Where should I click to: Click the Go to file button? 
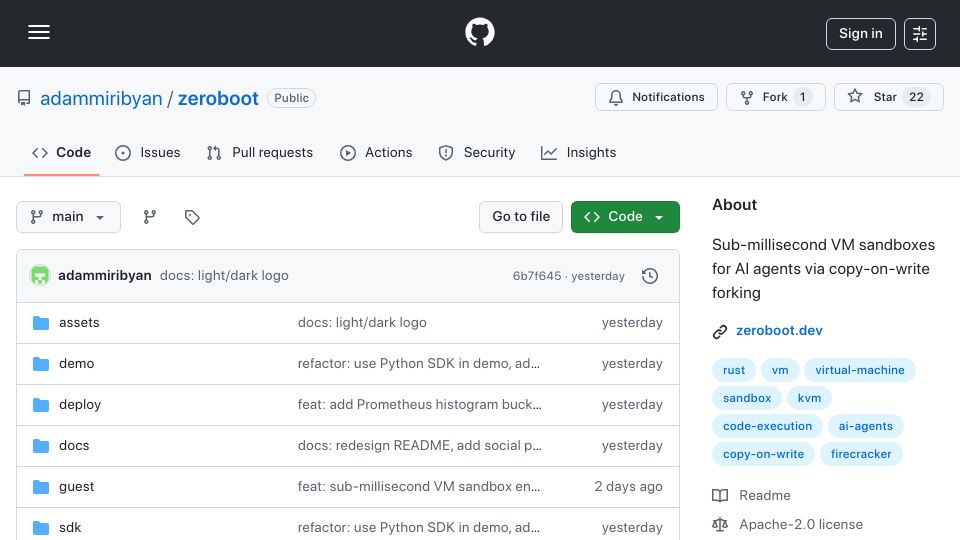[x=520, y=217]
